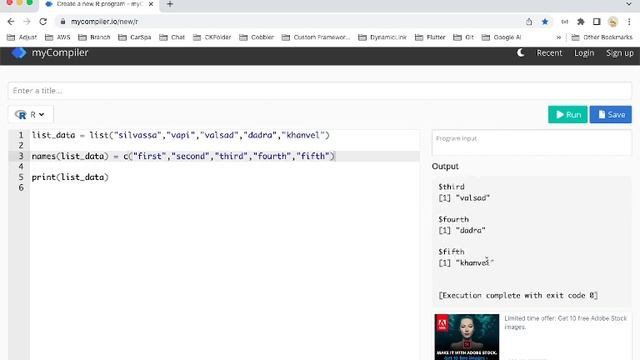640x360 pixels.
Task: Run the R program
Action: pos(568,115)
